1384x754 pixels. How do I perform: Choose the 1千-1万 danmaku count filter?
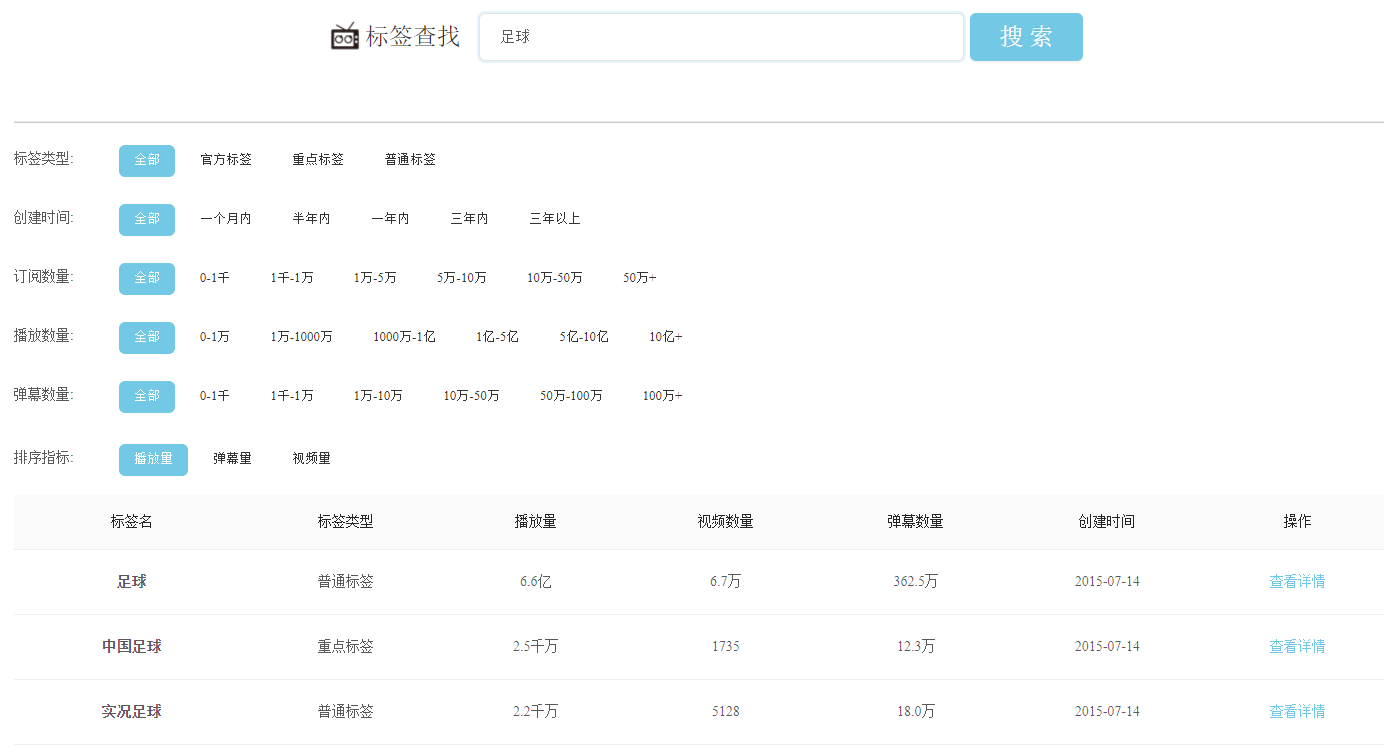click(292, 396)
